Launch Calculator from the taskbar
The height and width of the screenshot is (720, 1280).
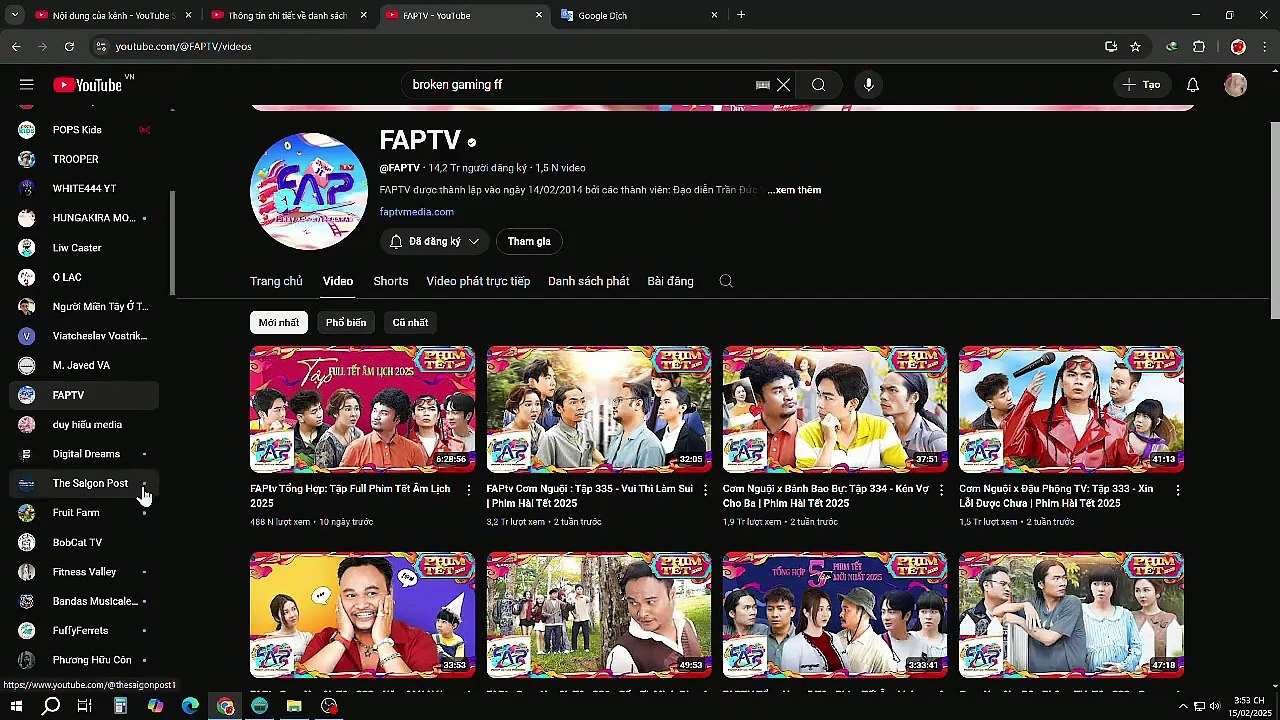120,707
